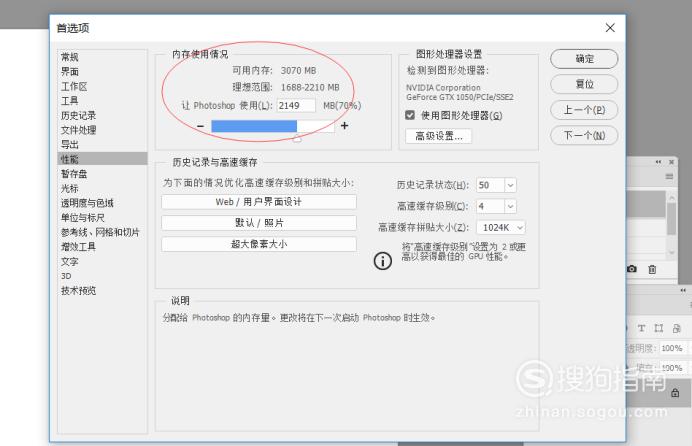Click the 历史记录状态 value field 50
692x446 pixels.
pos(490,185)
